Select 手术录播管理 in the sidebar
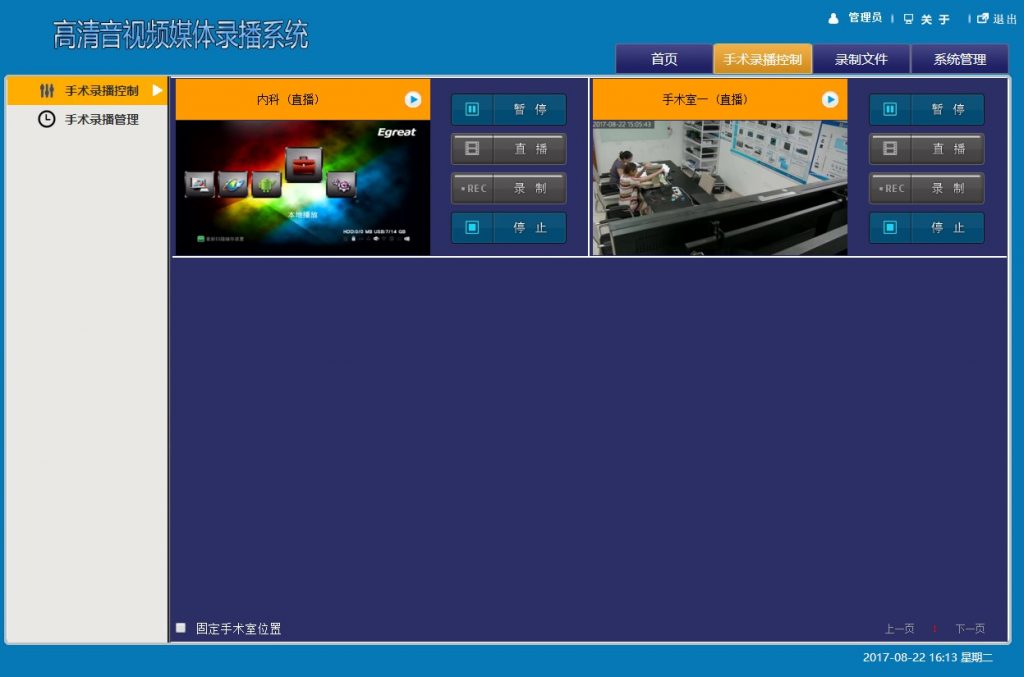The image size is (1024, 677). pos(101,119)
